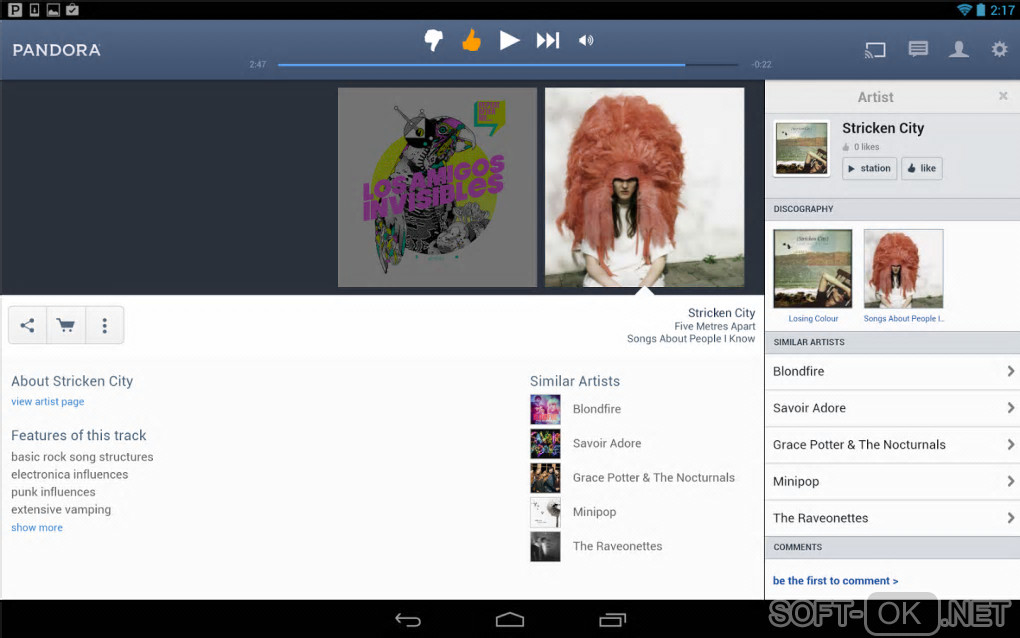This screenshot has height=638, width=1020.
Task: Give the current song a thumbs down
Action: (x=433, y=40)
